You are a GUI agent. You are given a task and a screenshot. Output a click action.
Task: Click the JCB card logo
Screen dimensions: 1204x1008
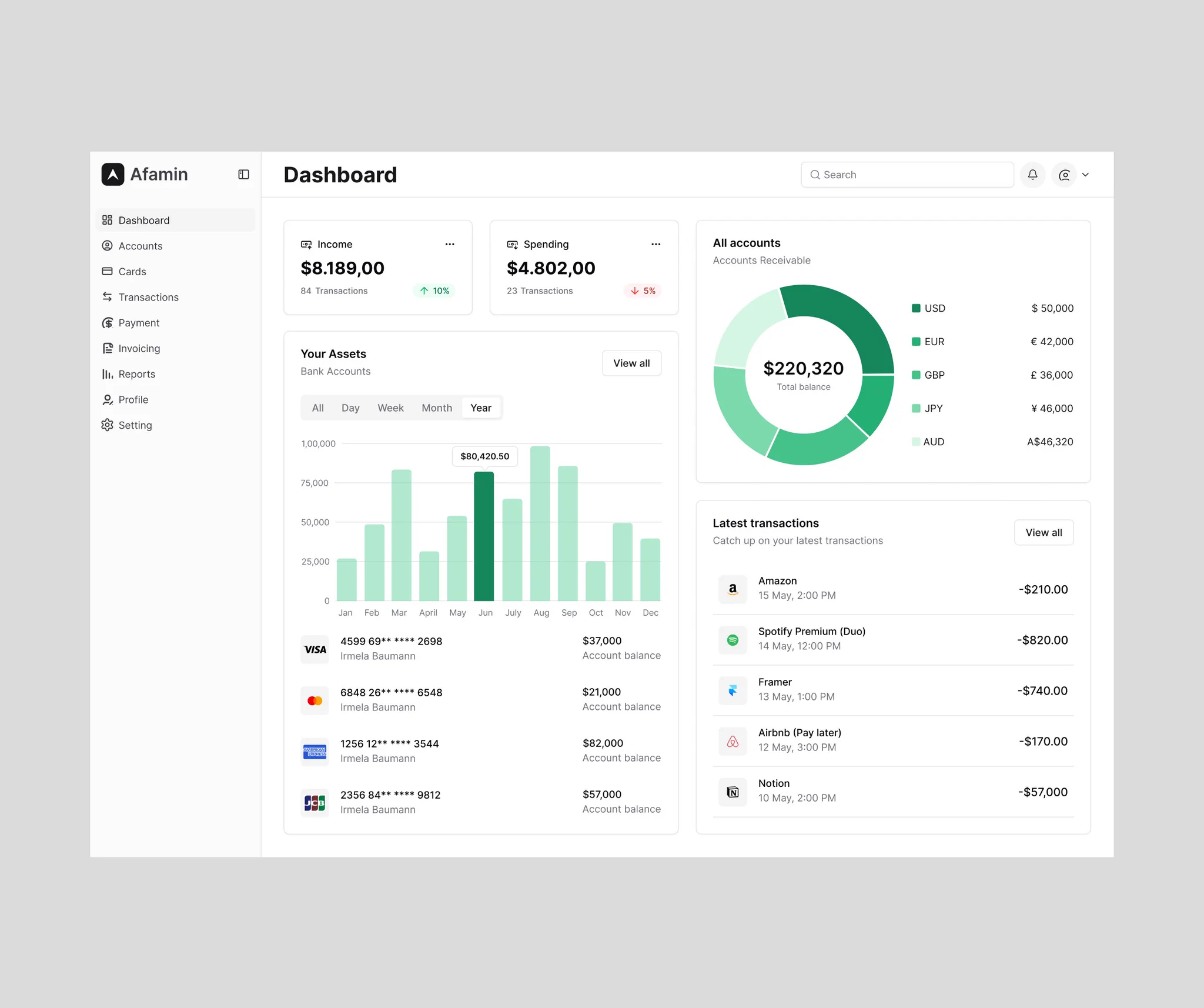pyautogui.click(x=315, y=803)
